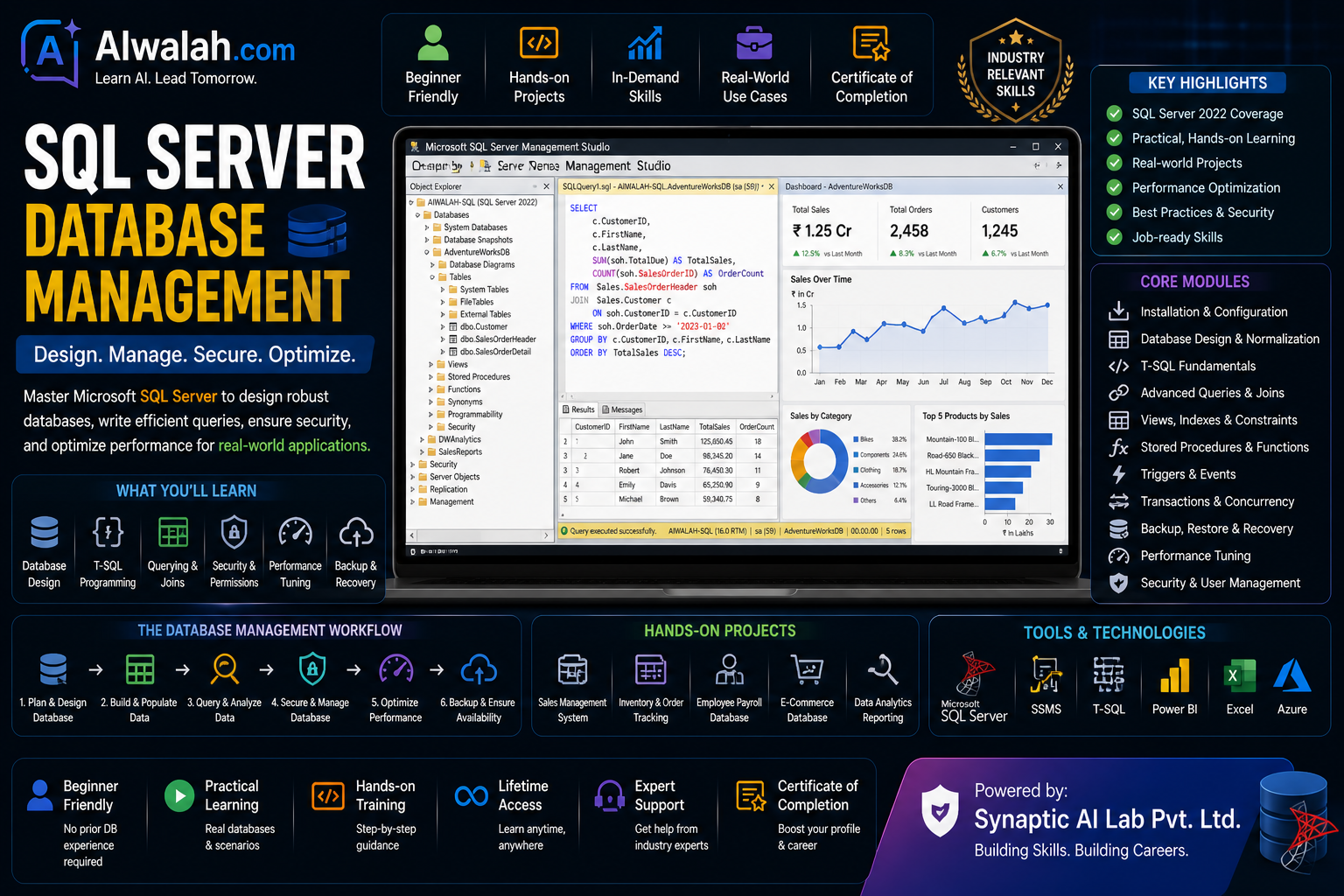
Task: Click the Others legend color swatch
Action: [856, 500]
